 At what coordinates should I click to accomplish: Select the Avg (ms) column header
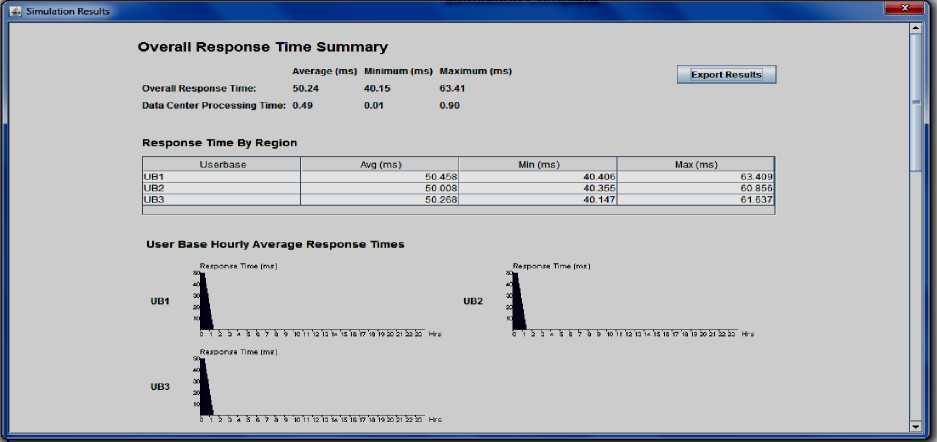(379, 164)
